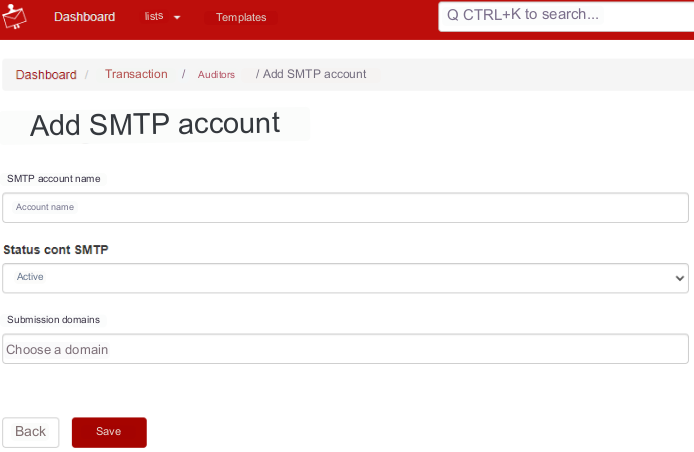Open the Auditors breadcrumb link
The image size is (694, 452).
[216, 74]
